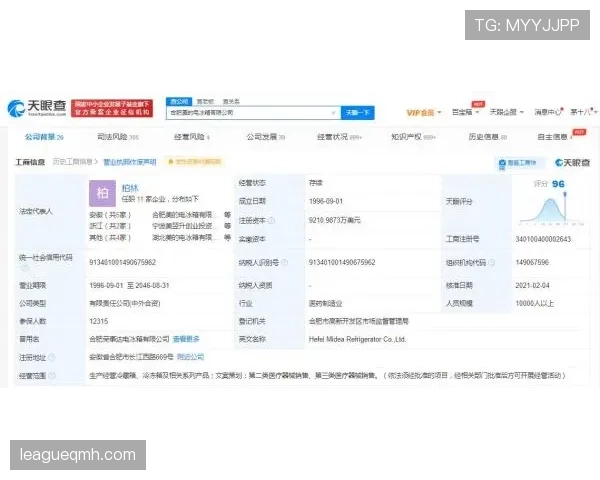Image resolution: width=600 pixels, height=480 pixels.
Task: Open the 司法风险 tab
Action: coord(118,137)
